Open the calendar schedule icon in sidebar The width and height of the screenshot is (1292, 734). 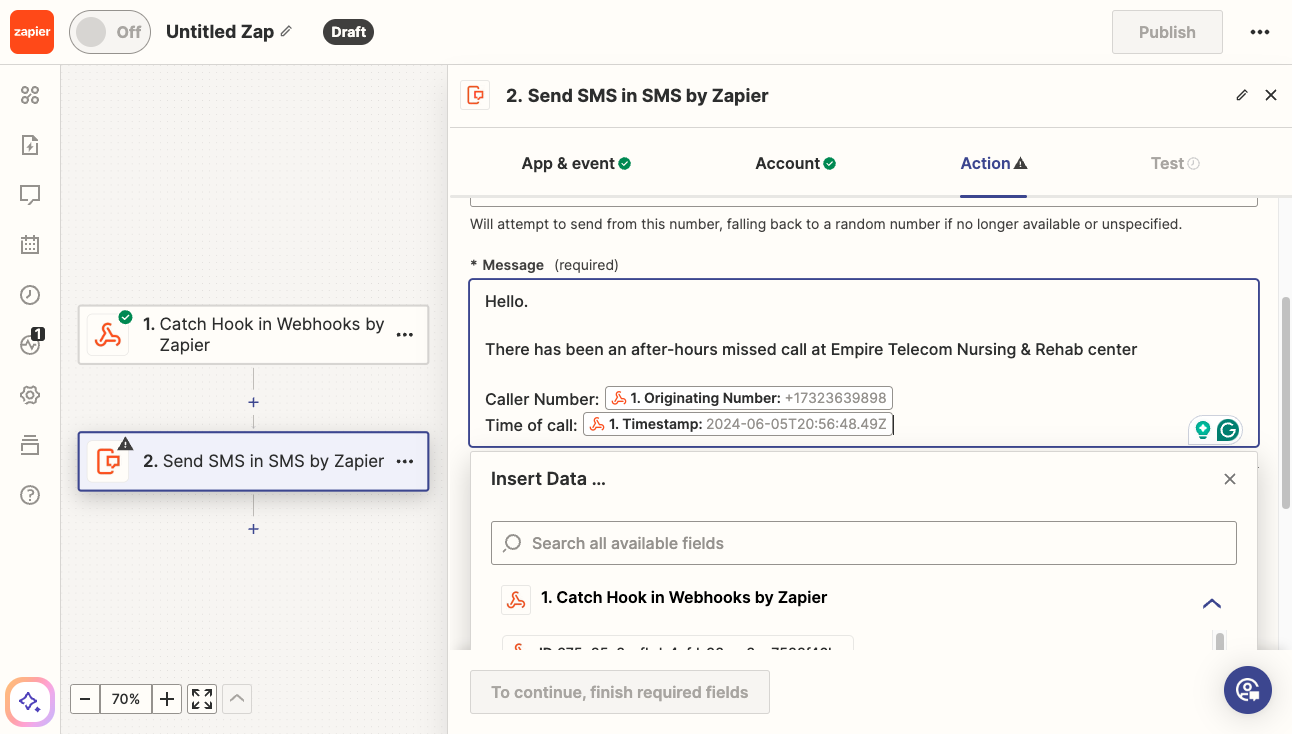click(30, 244)
